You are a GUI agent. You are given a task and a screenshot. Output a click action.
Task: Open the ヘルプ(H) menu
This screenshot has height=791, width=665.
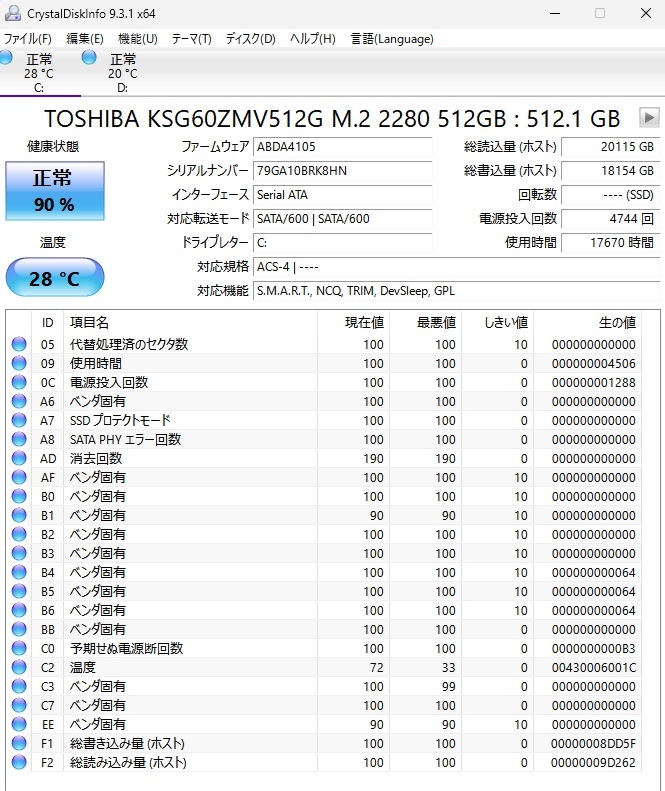coord(313,39)
